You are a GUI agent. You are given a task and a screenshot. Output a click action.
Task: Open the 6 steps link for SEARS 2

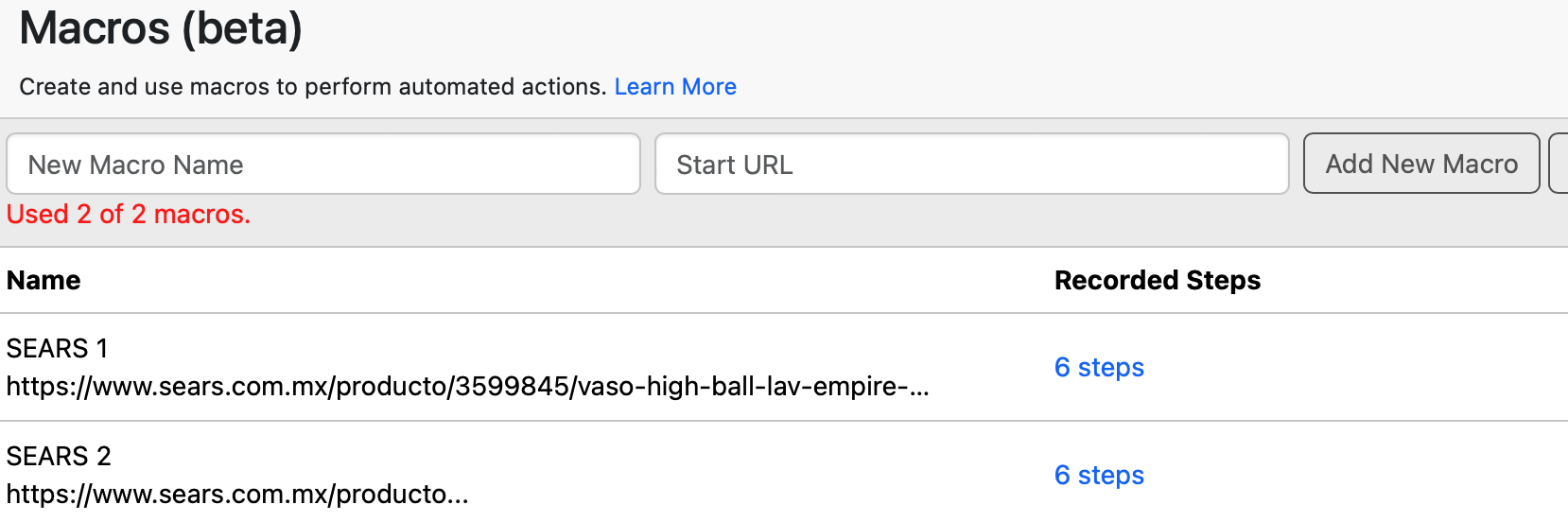click(1099, 475)
